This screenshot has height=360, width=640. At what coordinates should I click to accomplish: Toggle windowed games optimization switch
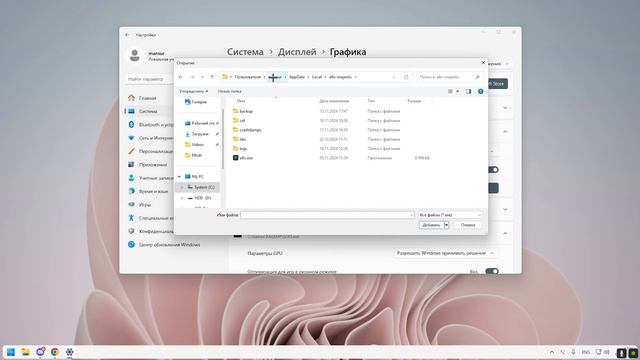tap(492, 271)
